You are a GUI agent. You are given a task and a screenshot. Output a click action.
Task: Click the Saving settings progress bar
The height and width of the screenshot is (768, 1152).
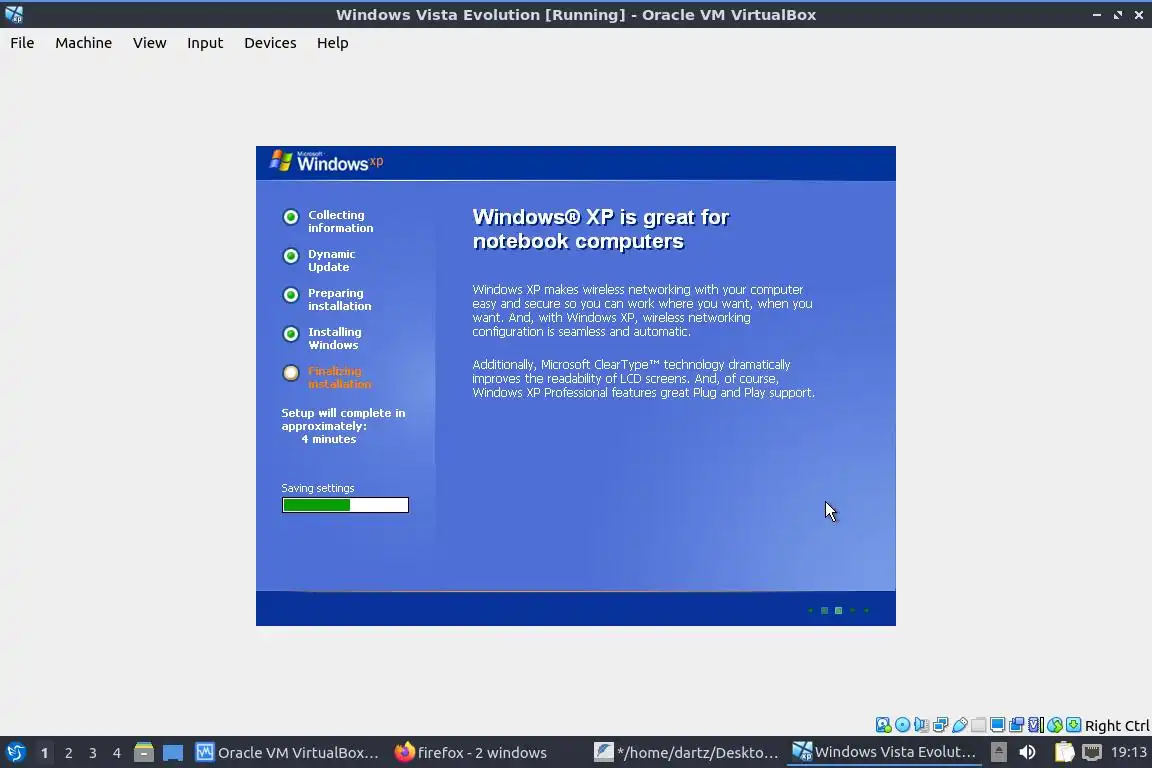tap(345, 505)
